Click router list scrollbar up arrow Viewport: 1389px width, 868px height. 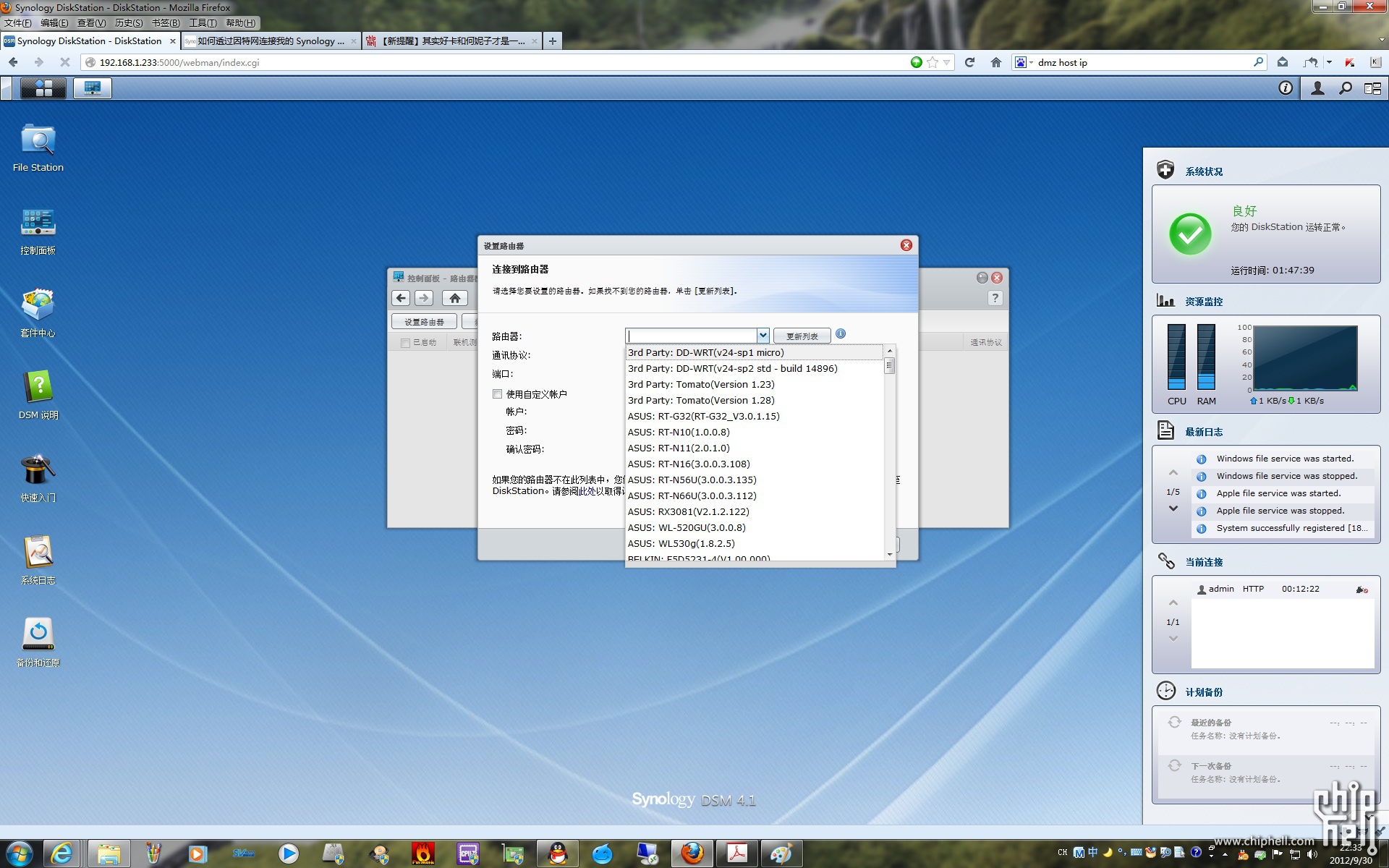(x=890, y=352)
